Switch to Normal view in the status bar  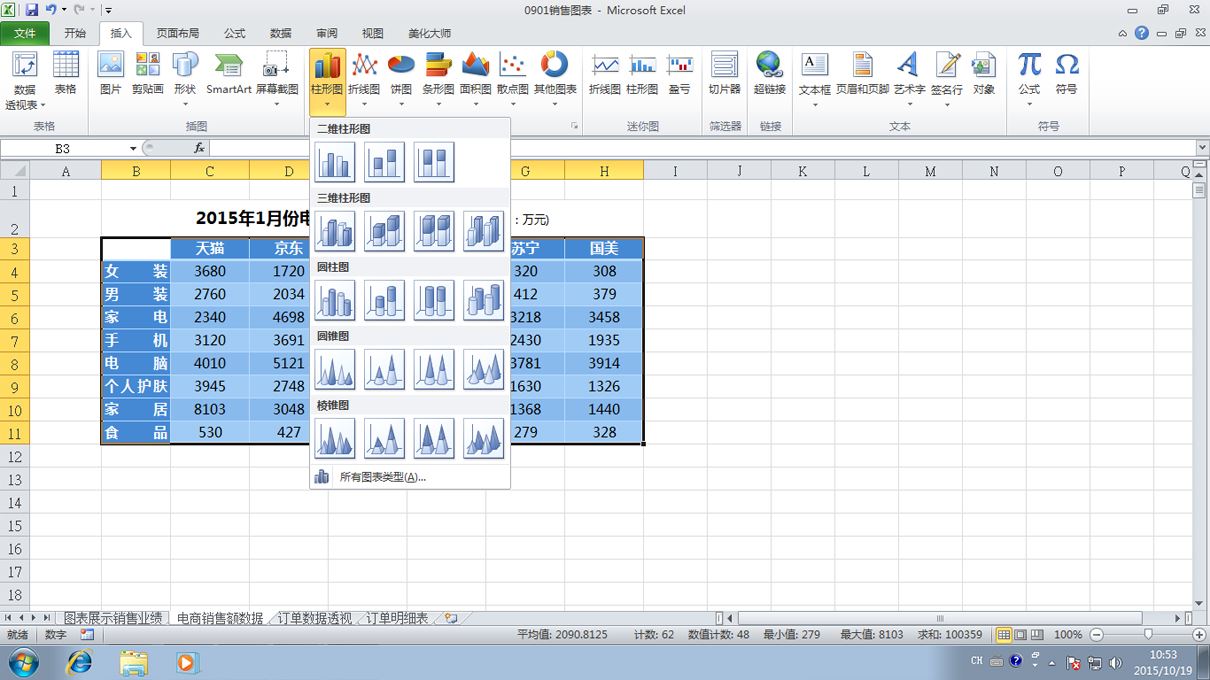[1004, 635]
